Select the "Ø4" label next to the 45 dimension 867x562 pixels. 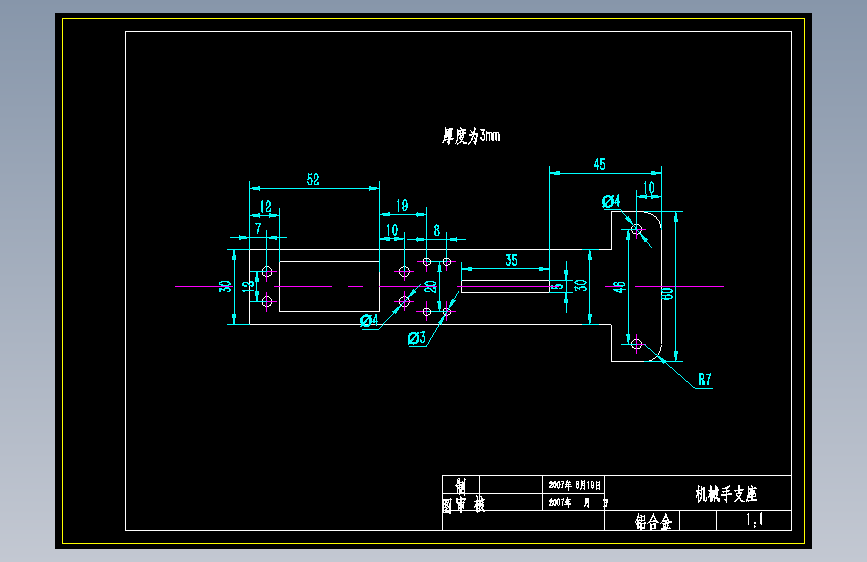[611, 201]
